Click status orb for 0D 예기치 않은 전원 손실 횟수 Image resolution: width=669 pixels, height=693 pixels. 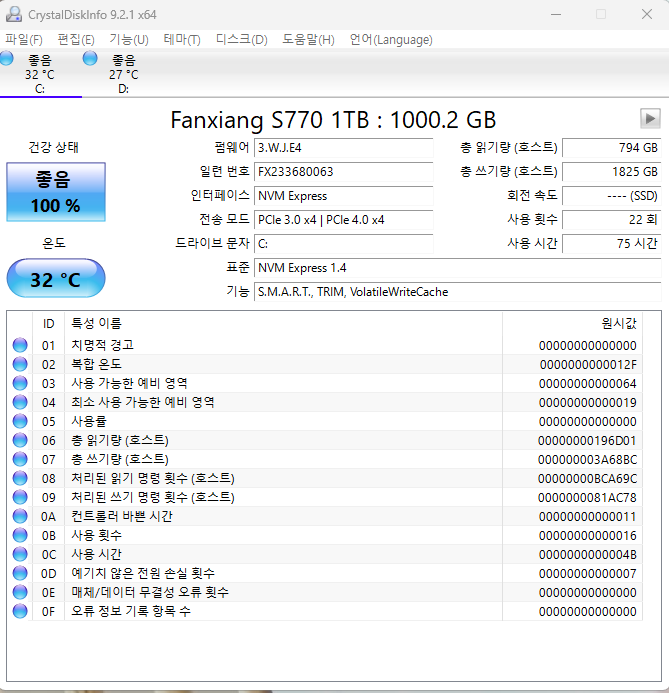tap(20, 573)
